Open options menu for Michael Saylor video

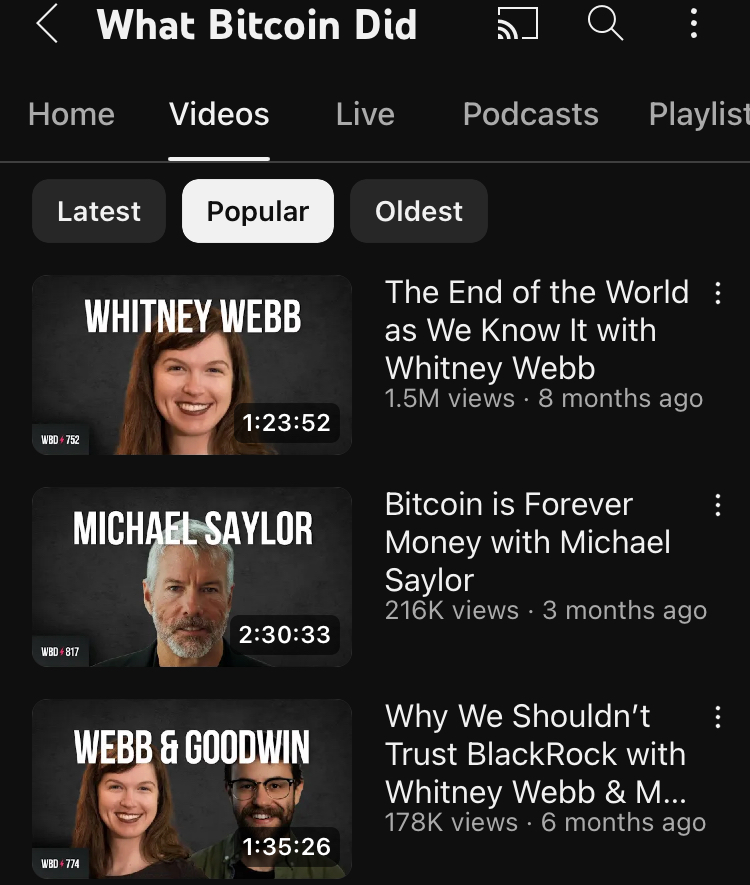(717, 505)
